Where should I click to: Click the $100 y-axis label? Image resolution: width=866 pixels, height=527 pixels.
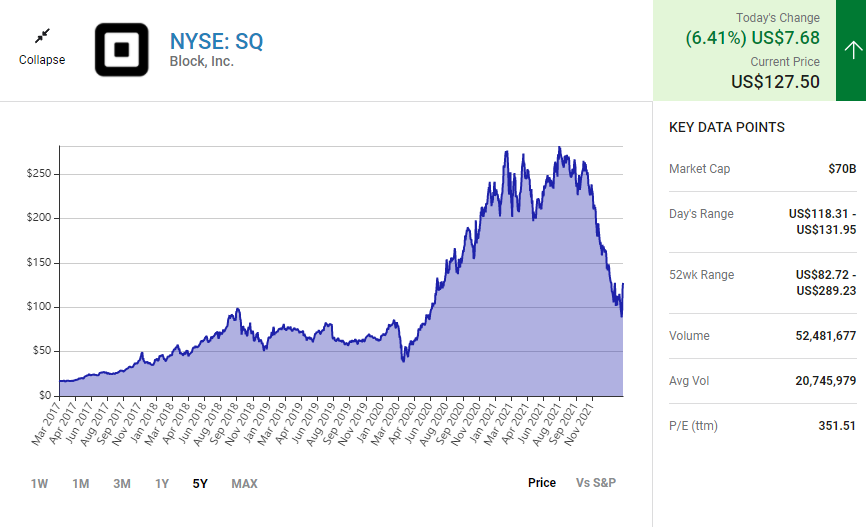[39, 307]
